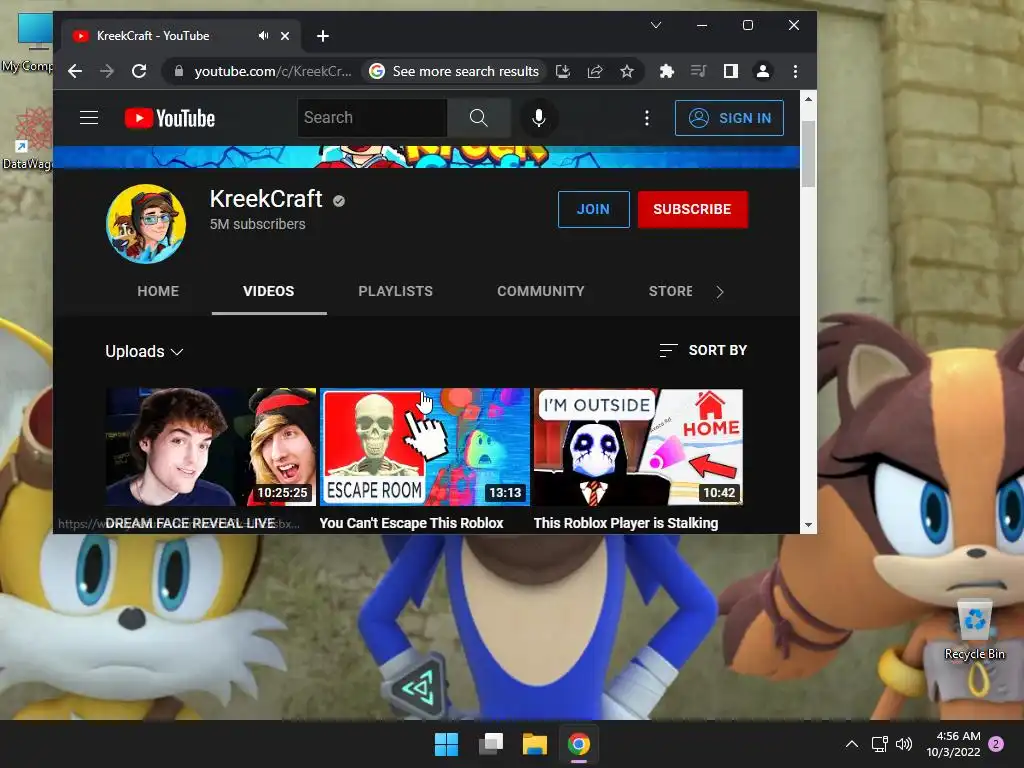
Task: Reload the page with refresh icon
Action: (139, 71)
